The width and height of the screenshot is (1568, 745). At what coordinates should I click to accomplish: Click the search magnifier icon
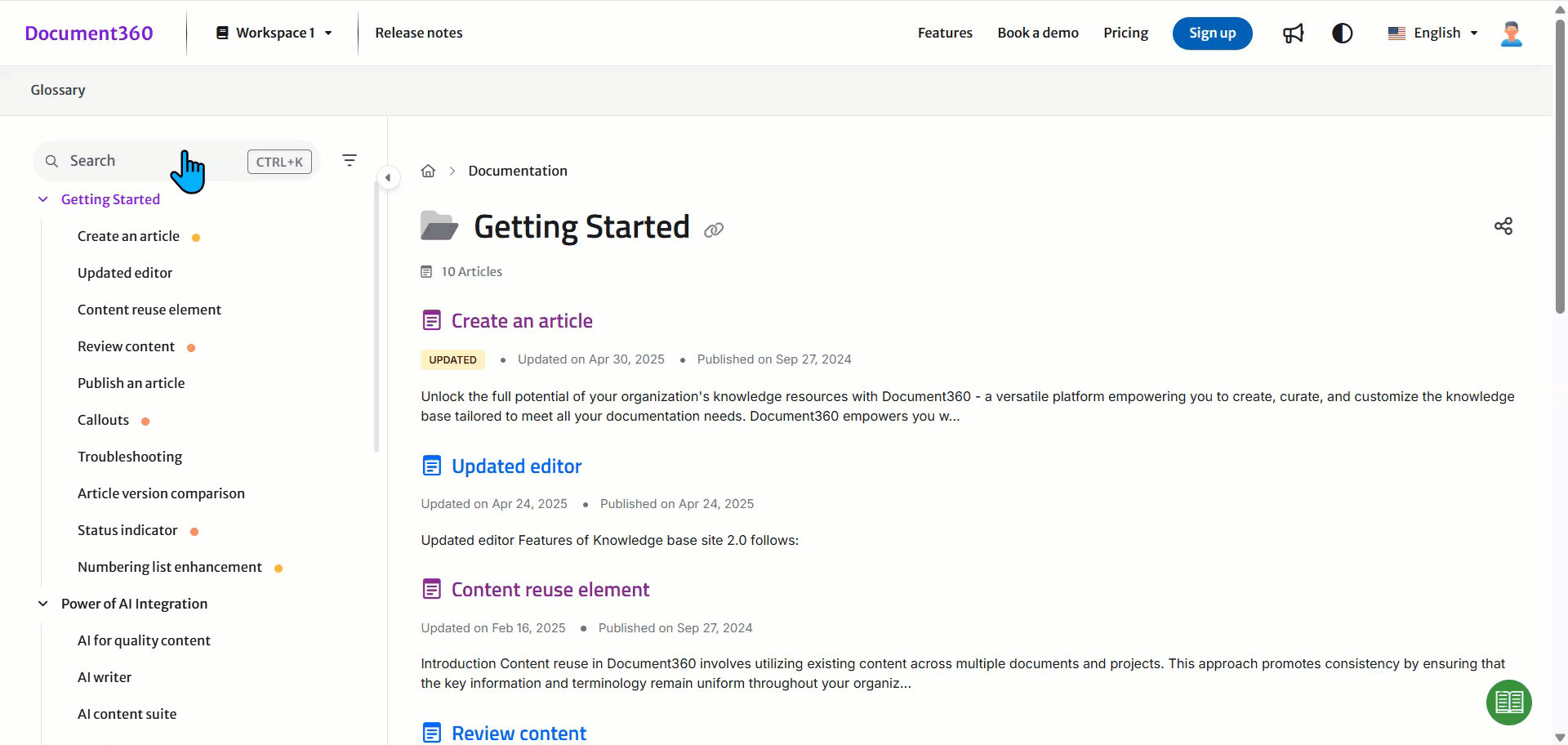(51, 161)
